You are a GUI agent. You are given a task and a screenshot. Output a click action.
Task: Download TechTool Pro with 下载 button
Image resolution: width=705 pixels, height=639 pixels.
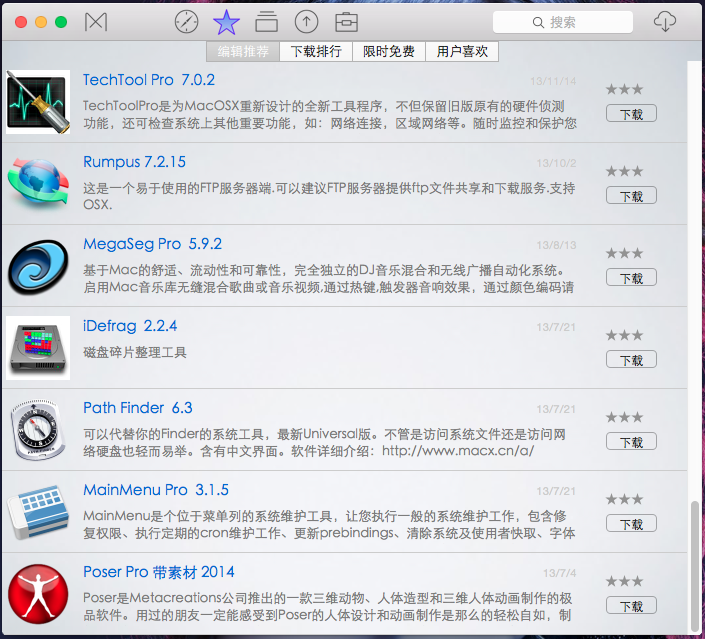(x=631, y=113)
